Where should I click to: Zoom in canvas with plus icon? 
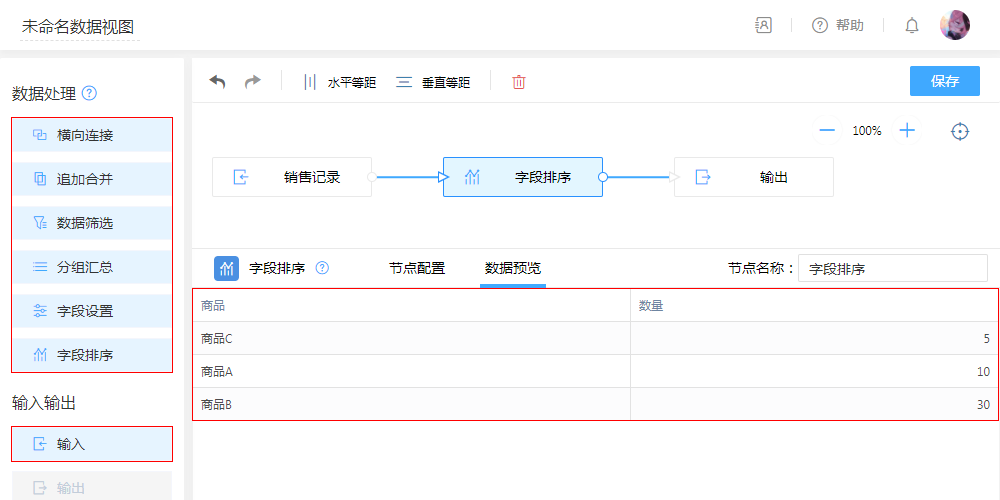(x=907, y=131)
